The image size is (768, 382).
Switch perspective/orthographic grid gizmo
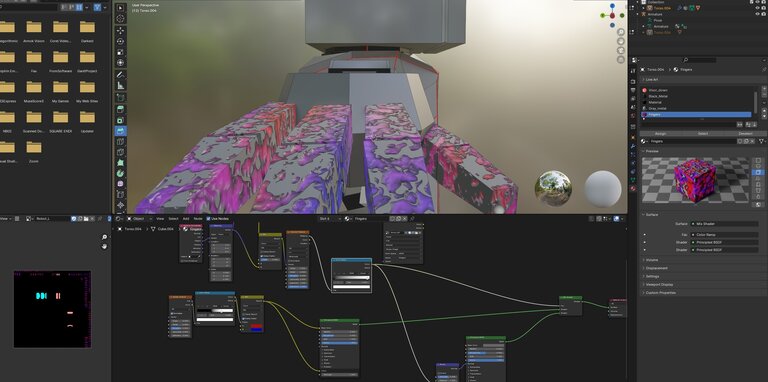click(621, 59)
